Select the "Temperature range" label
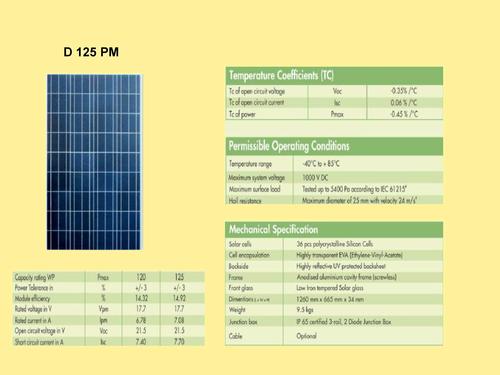Viewport: 500px width, 375px height. point(250,164)
